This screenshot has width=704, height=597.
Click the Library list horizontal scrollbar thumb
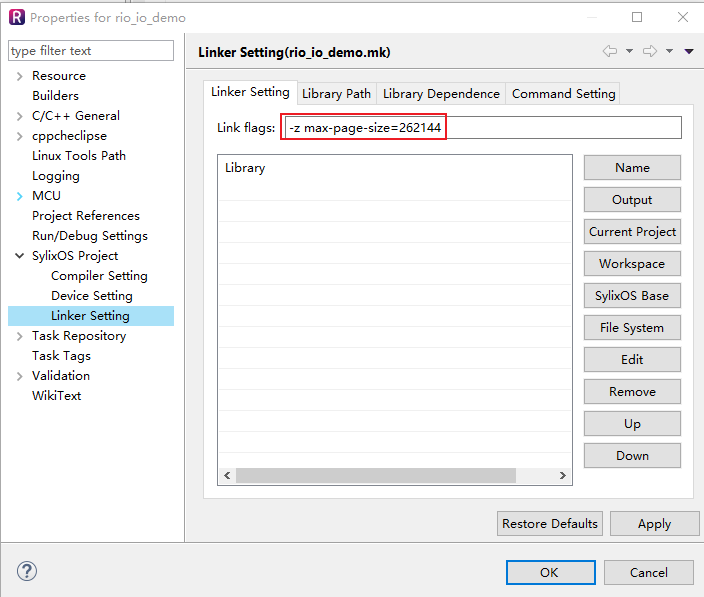click(x=376, y=475)
